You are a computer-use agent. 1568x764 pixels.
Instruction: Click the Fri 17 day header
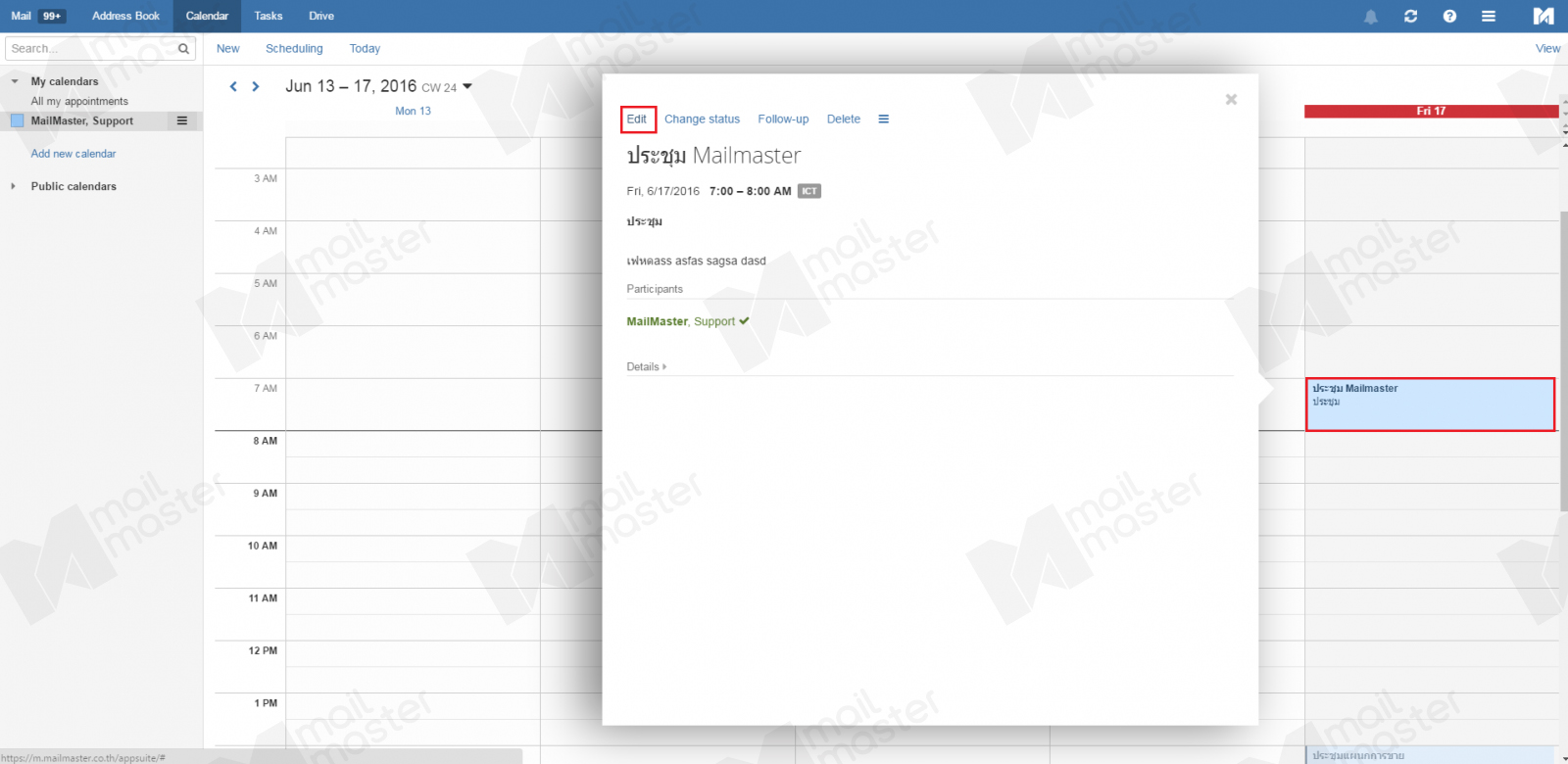pos(1431,111)
